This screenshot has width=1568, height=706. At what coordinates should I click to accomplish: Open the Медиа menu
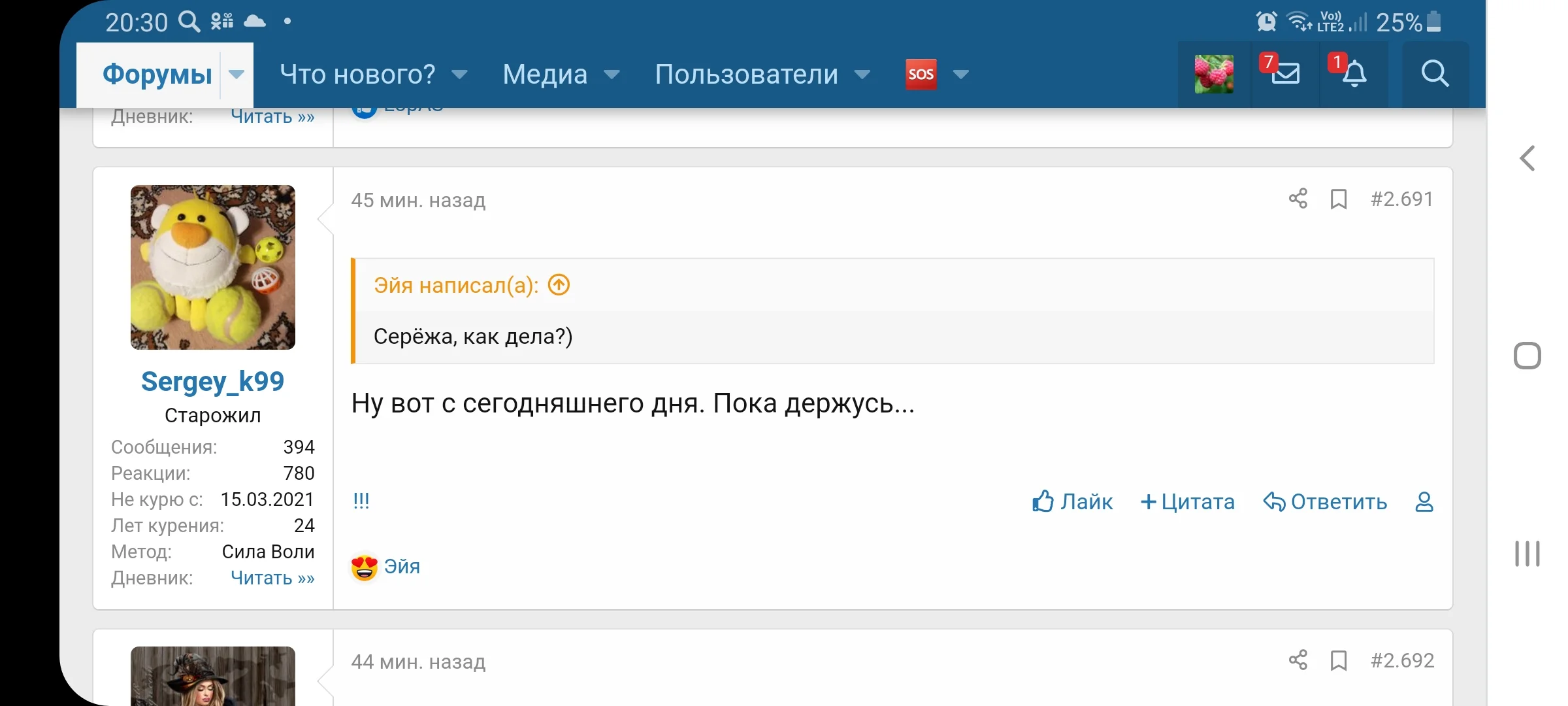pos(612,74)
